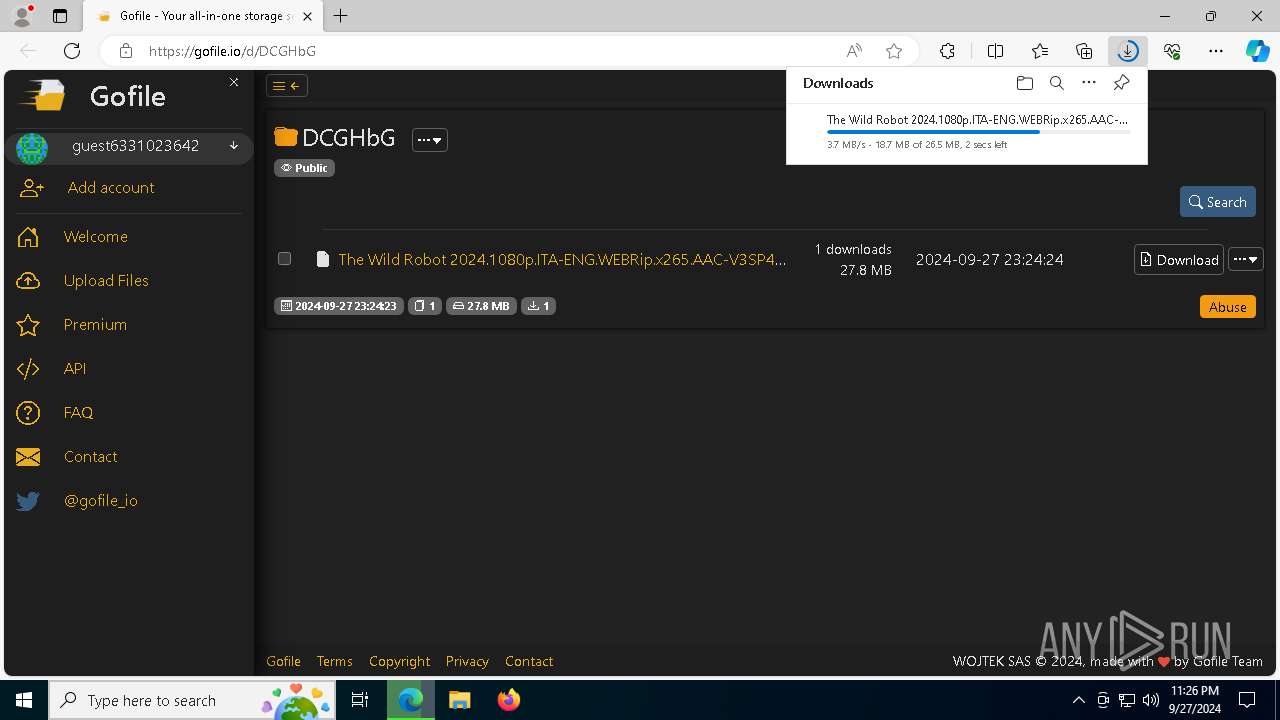
Task: Open Firefox from the taskbar
Action: click(x=509, y=700)
